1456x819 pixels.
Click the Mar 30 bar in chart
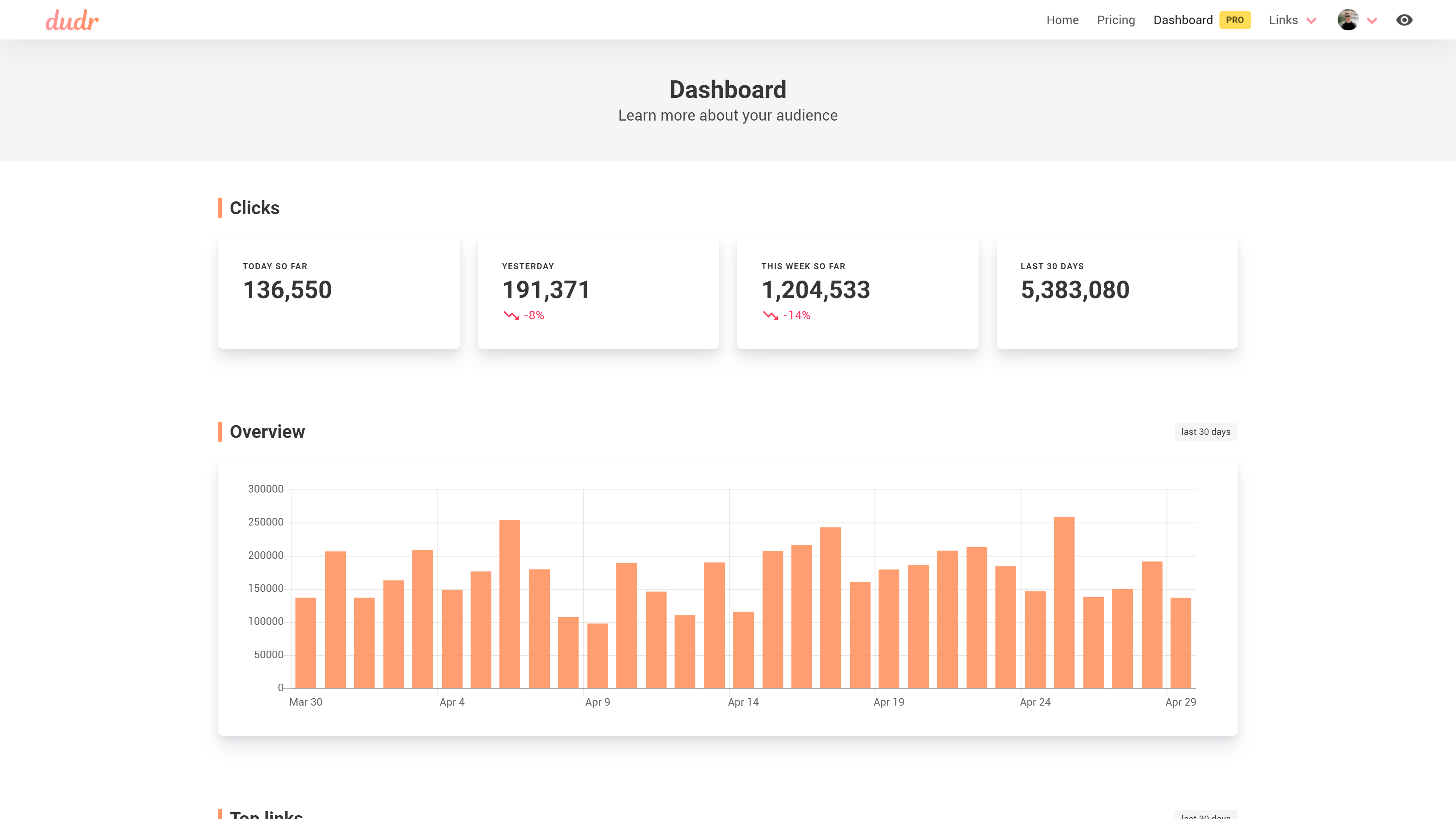pyautogui.click(x=306, y=643)
